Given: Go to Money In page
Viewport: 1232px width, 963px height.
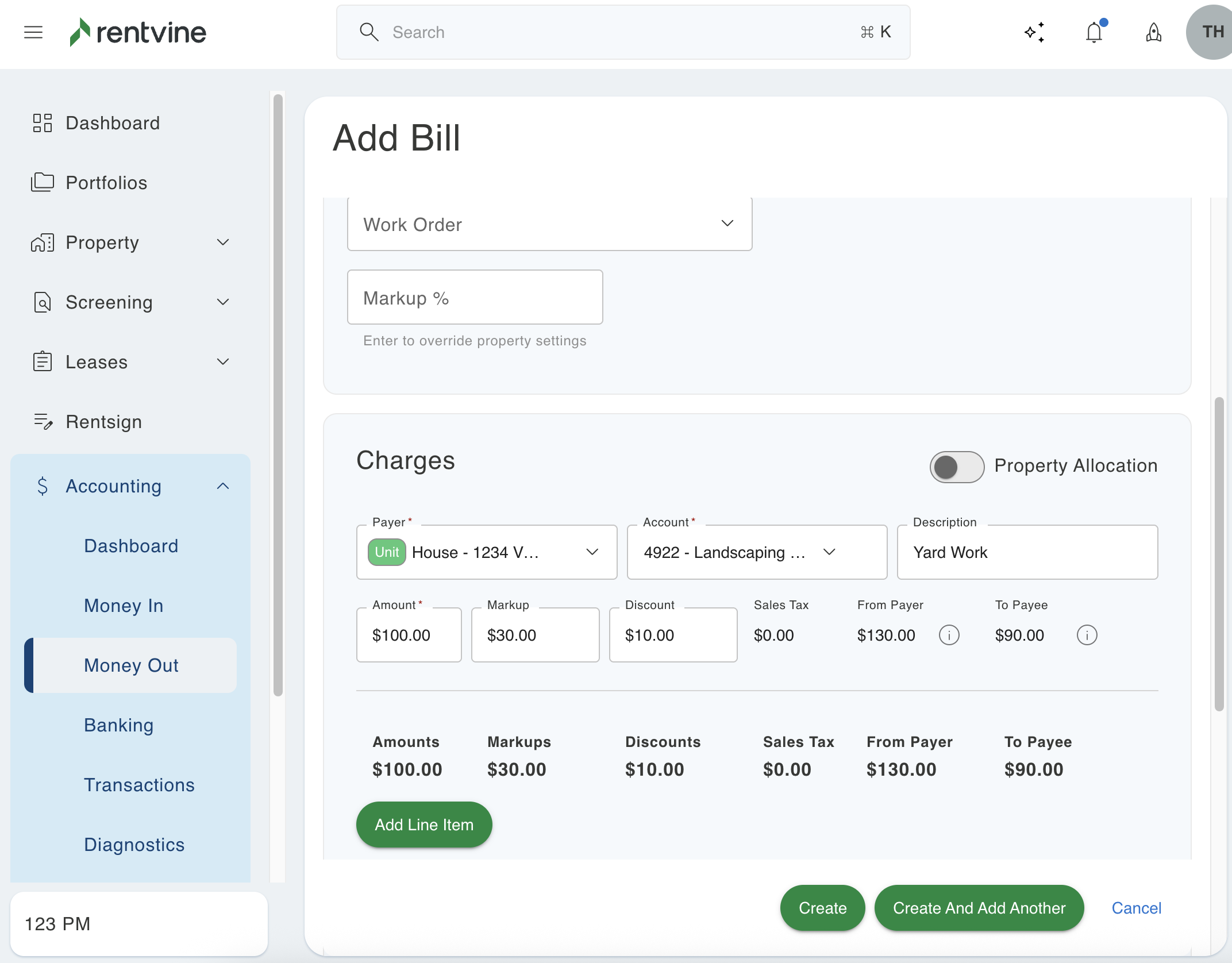Looking at the screenshot, I should pos(124,606).
